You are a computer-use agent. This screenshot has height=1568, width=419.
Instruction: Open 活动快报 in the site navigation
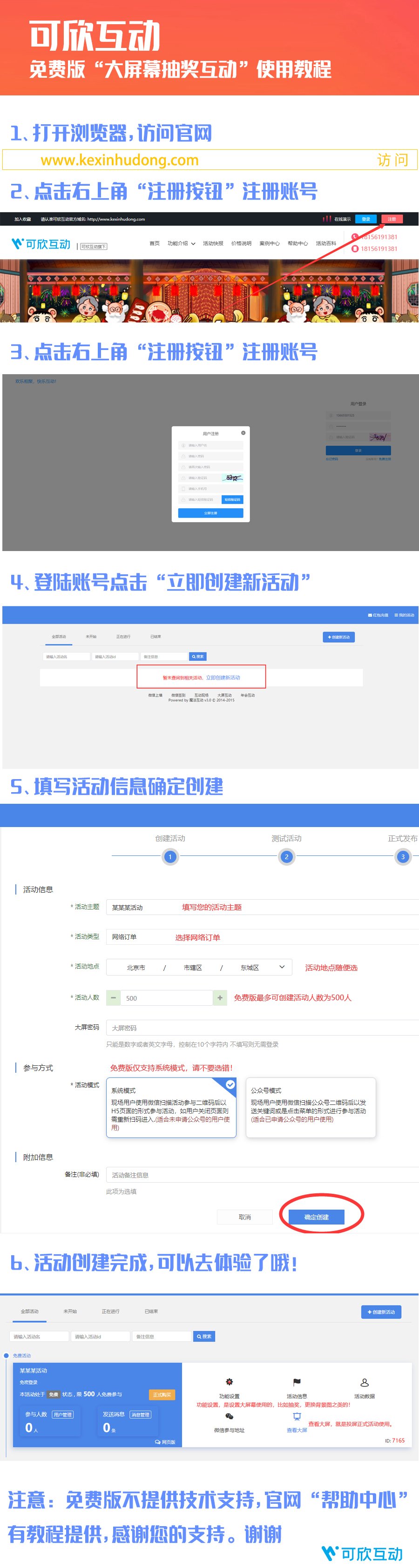pos(213,243)
